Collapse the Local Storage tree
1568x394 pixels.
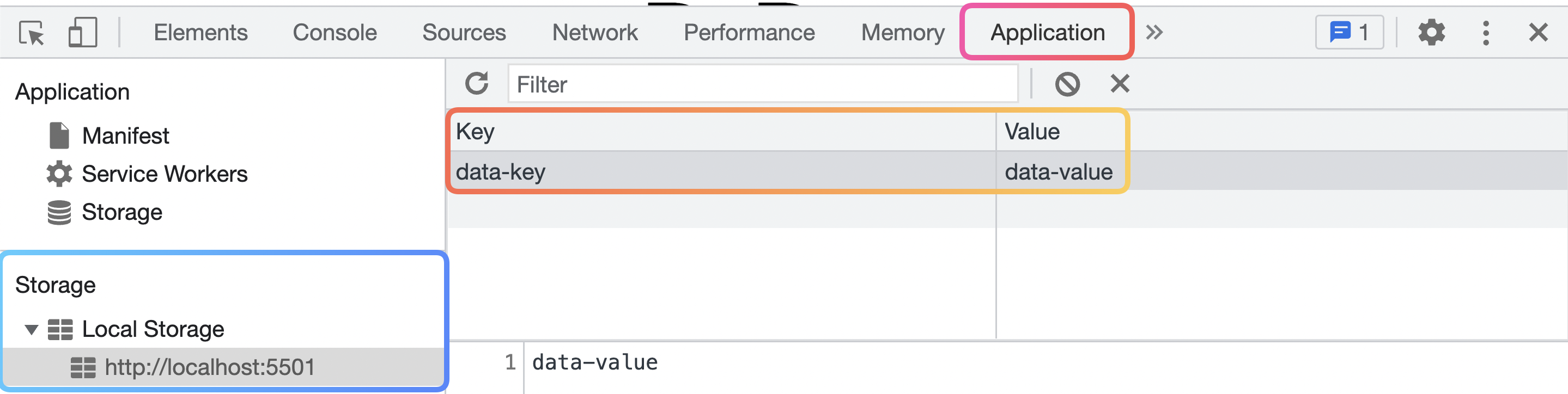32,330
